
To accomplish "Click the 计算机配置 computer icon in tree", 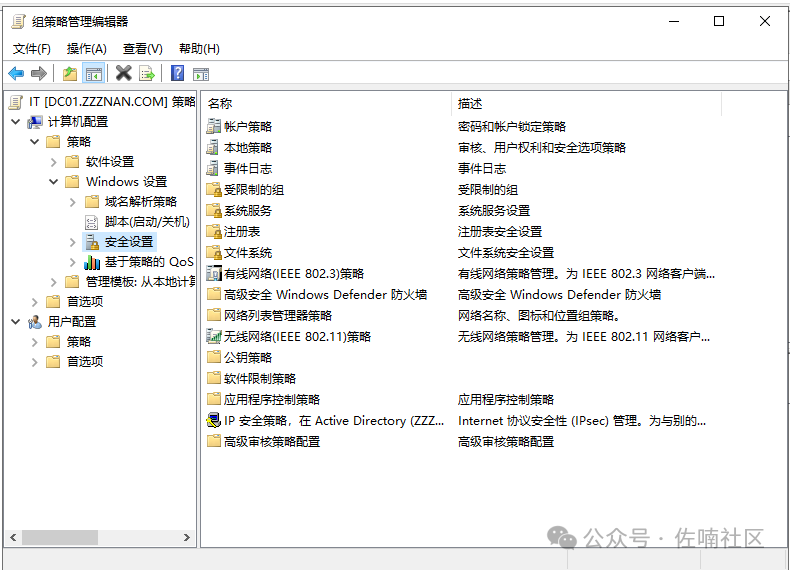I will click(35, 121).
